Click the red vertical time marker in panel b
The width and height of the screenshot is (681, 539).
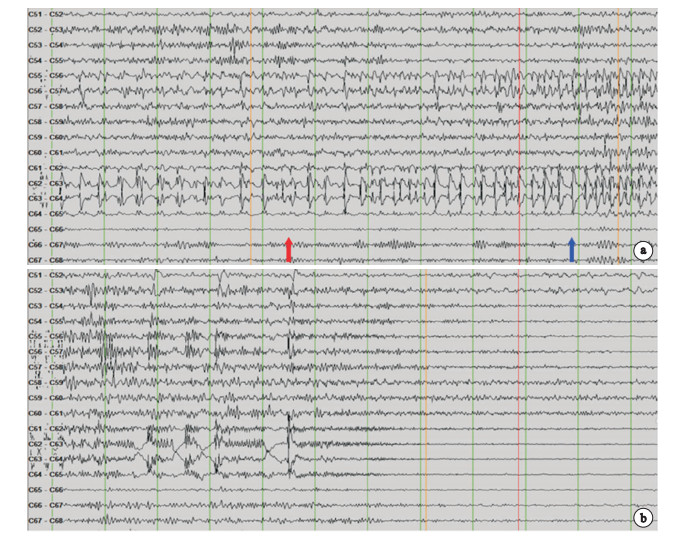coord(520,400)
